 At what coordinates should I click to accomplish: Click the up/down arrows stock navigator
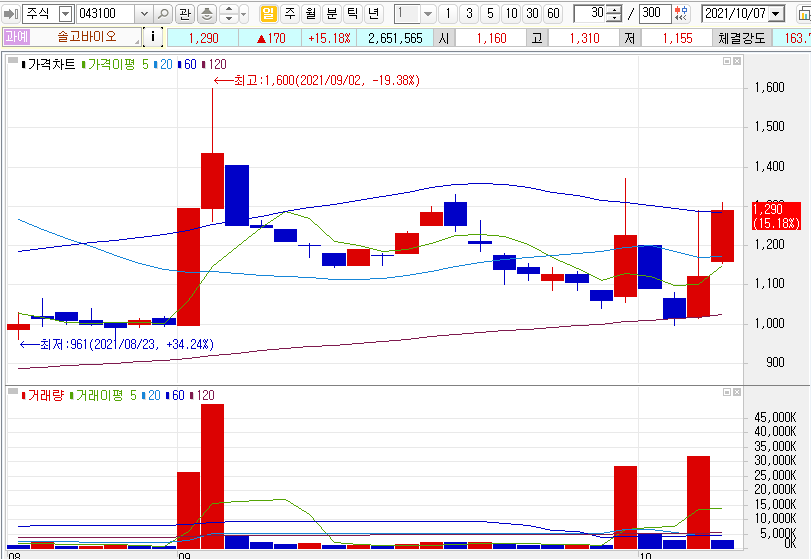[229, 14]
